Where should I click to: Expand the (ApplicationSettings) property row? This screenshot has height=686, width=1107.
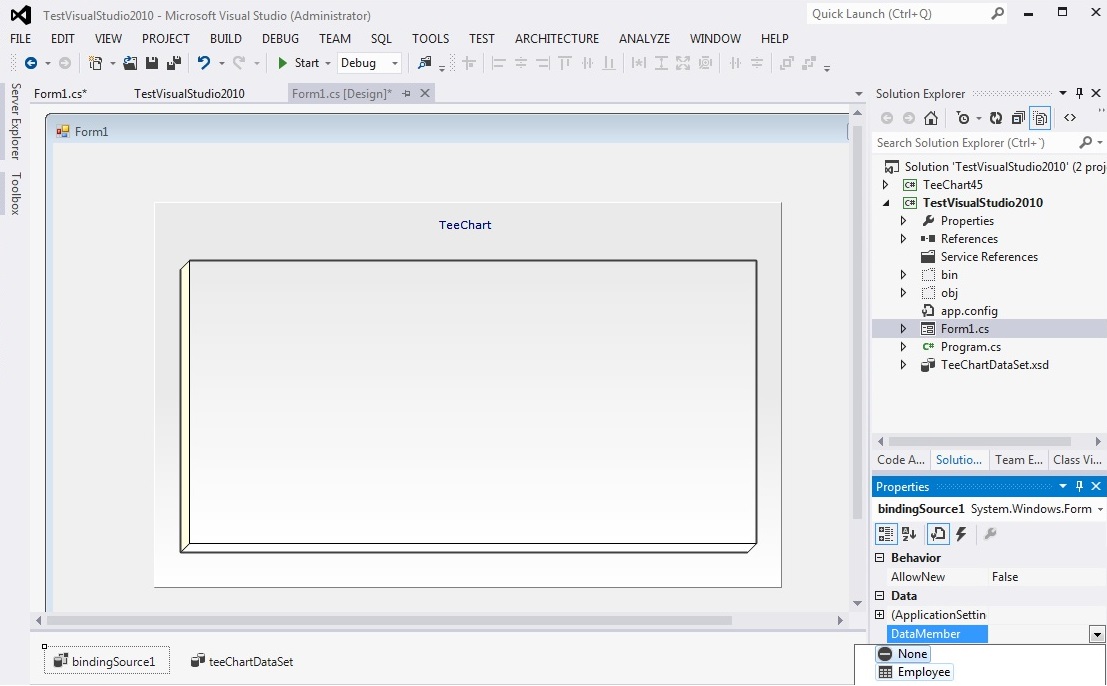tap(880, 615)
